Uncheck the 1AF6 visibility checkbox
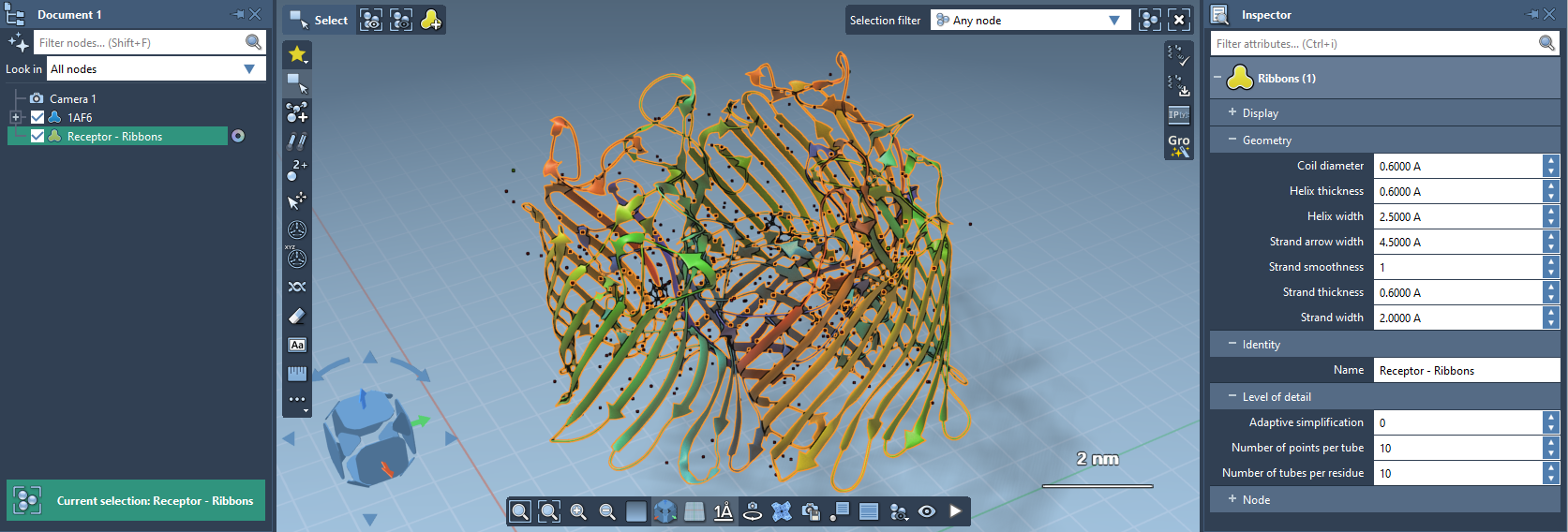 tap(37, 117)
